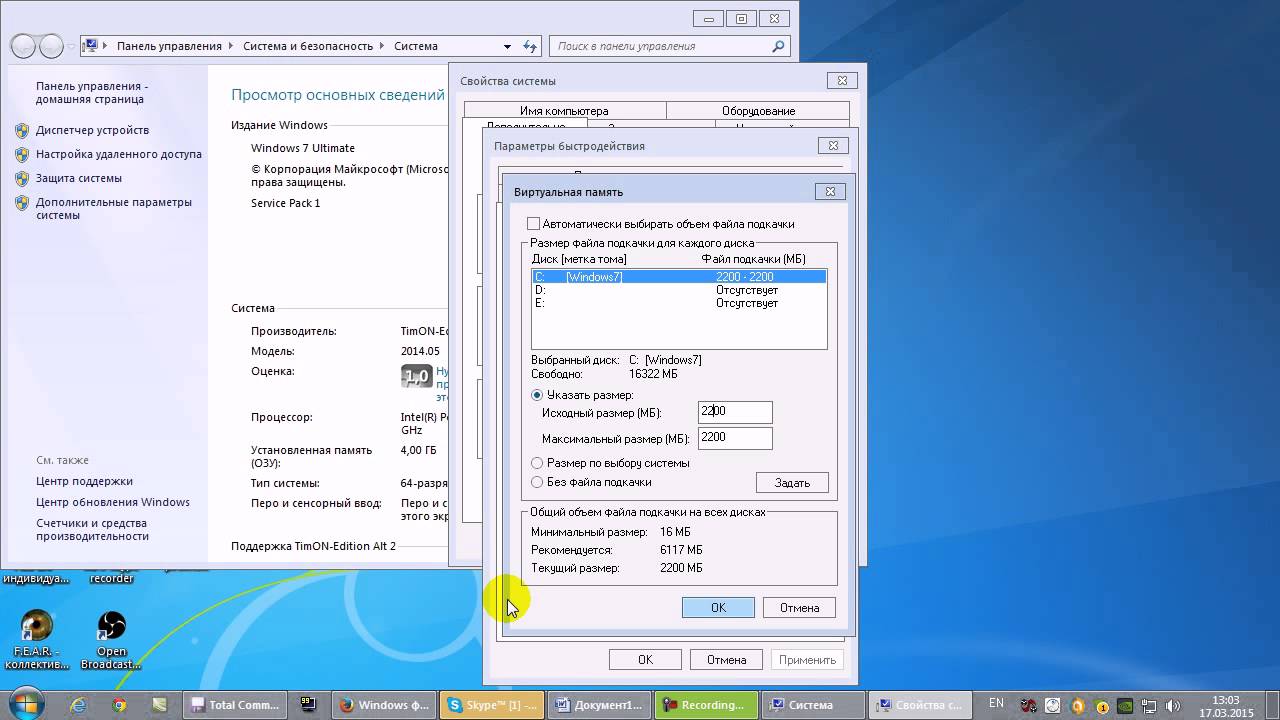Click the Windows Experience 1,0 rating badge
Viewport: 1280px width, 720px height.
(416, 376)
